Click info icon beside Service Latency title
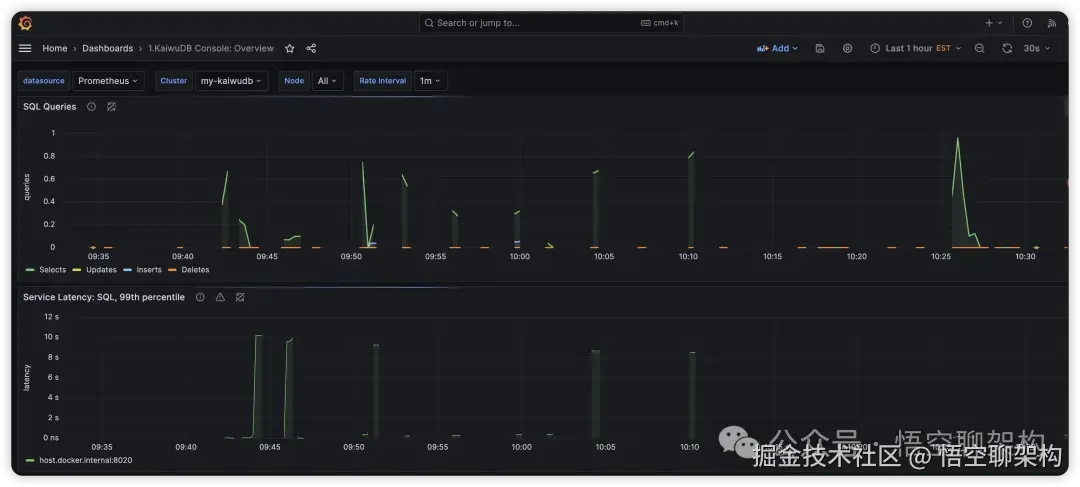This screenshot has width=1080, height=487. 200,298
